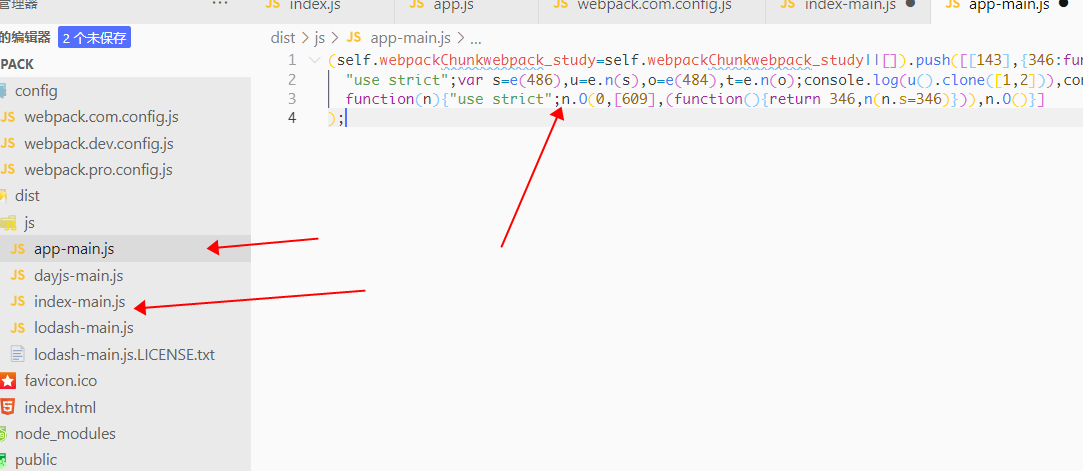Click the PACK workspace section header

17,64
